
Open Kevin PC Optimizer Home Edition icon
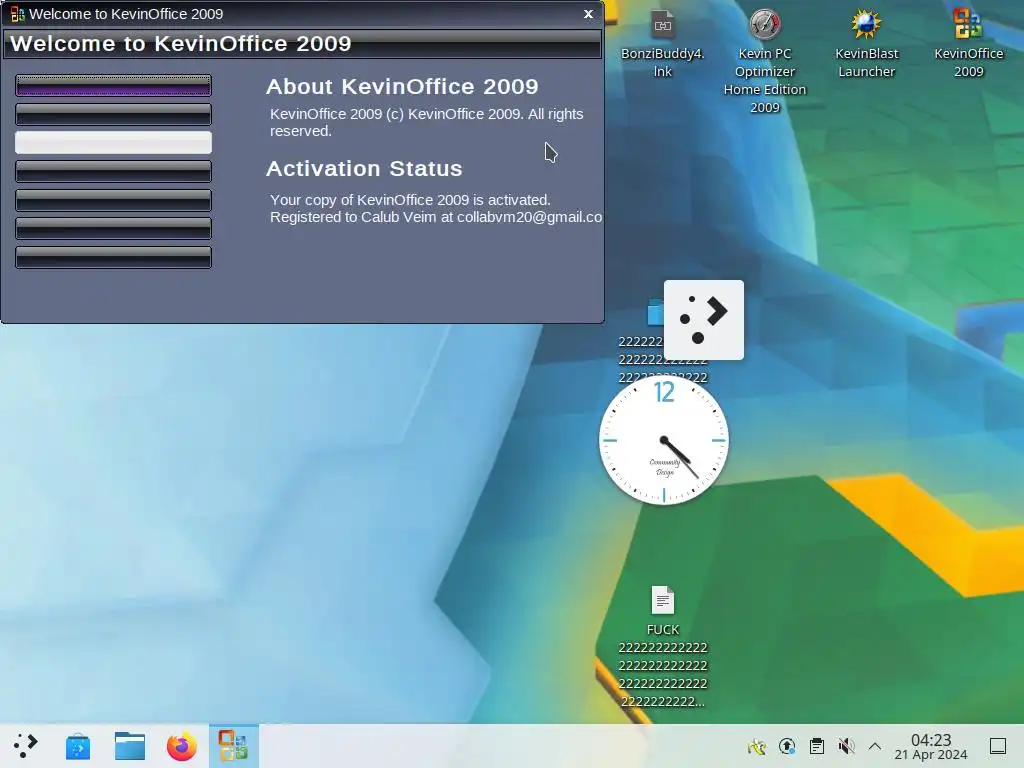click(x=764, y=61)
